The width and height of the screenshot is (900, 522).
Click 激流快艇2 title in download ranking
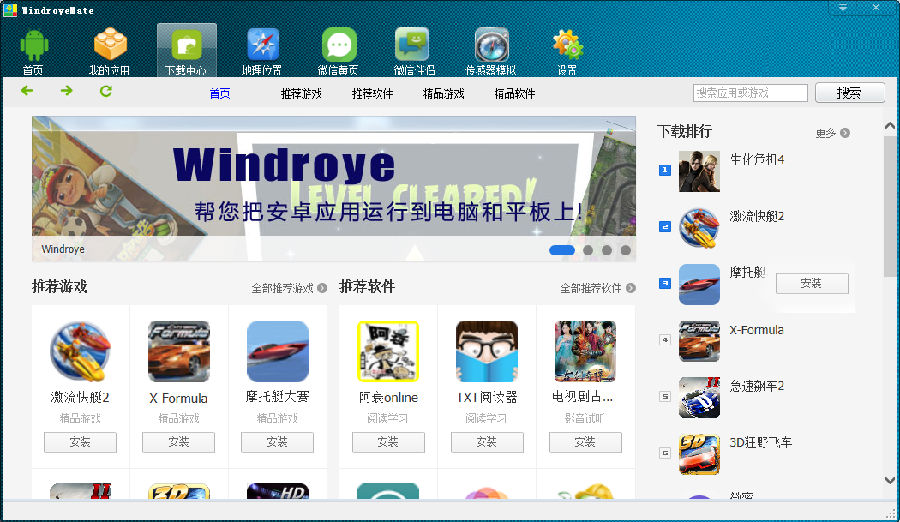click(x=757, y=216)
